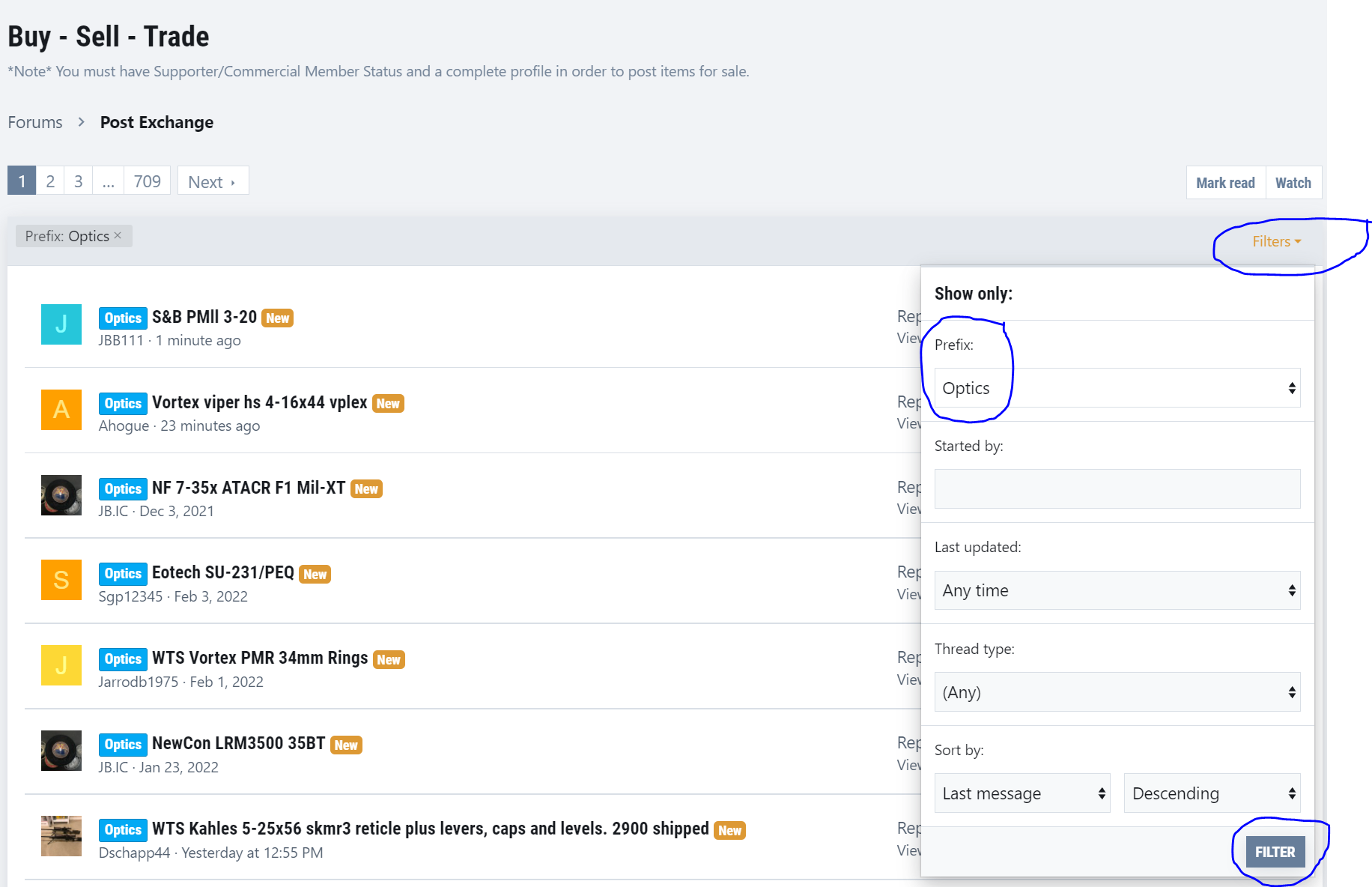Open the Last updated Any time select

coord(1117,590)
